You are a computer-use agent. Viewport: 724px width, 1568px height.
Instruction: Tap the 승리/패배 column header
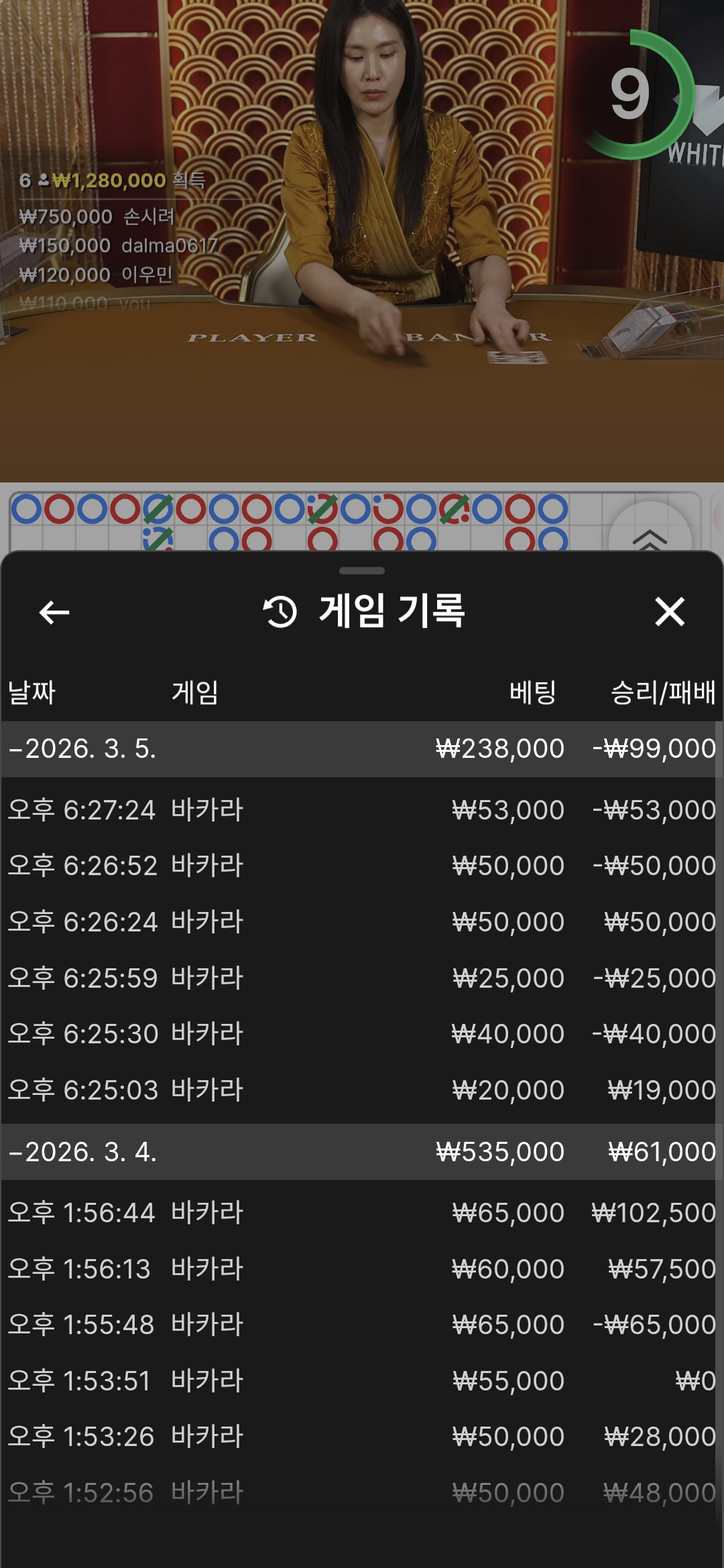pyautogui.click(x=662, y=692)
